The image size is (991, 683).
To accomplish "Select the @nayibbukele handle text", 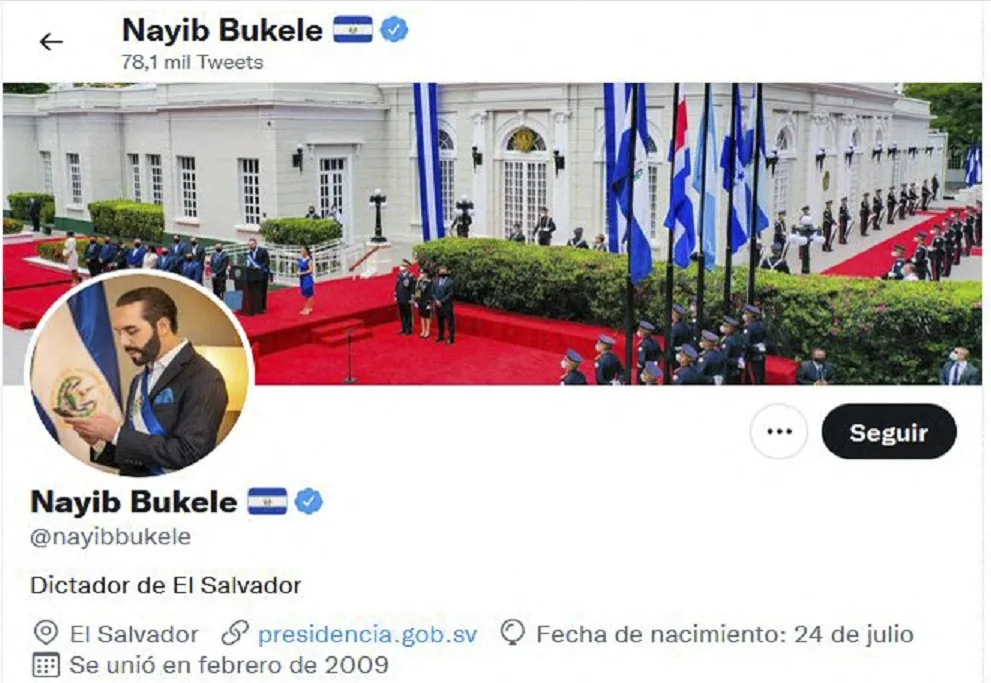I will pyautogui.click(x=111, y=536).
